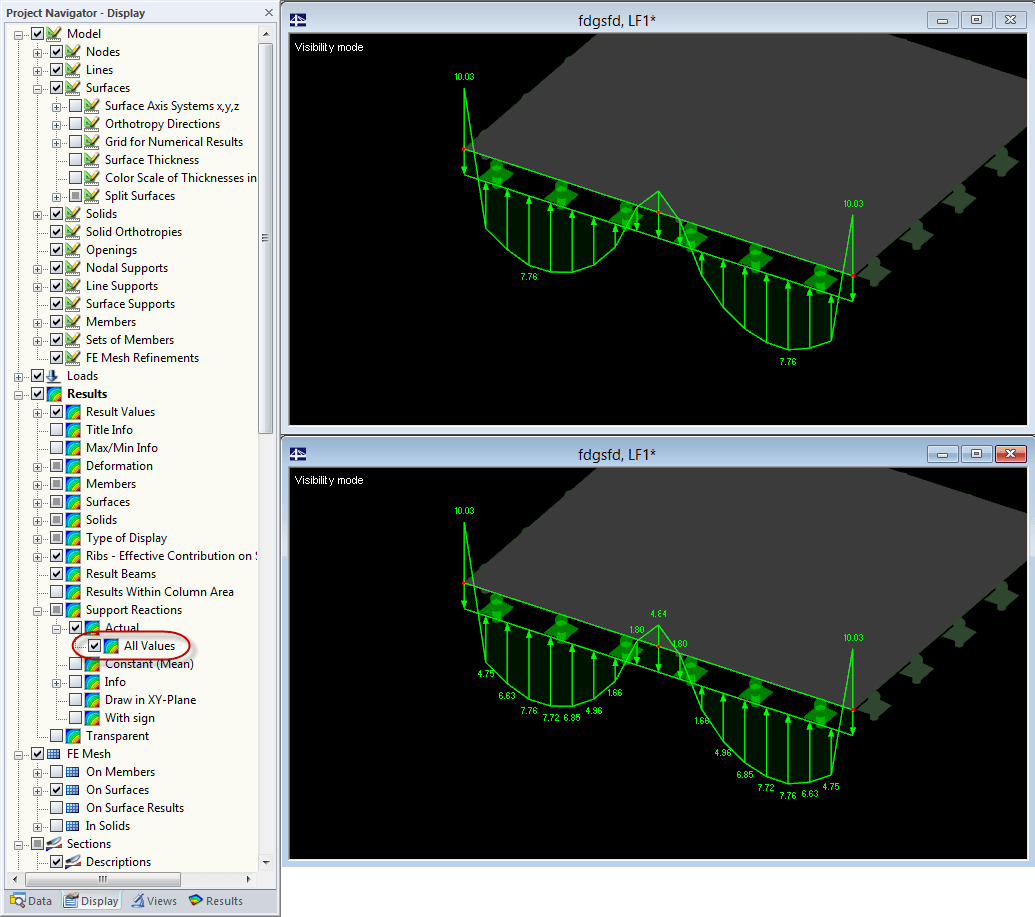Click the Surface Thickness icon in the Model tree
The height and width of the screenshot is (917, 1035).
(x=91, y=160)
